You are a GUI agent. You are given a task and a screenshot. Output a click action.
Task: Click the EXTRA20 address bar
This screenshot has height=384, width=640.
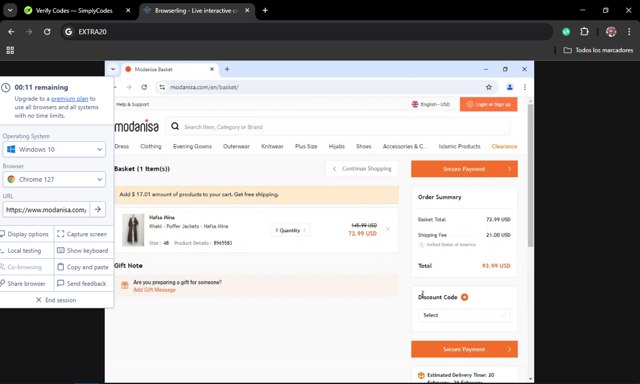306,32
